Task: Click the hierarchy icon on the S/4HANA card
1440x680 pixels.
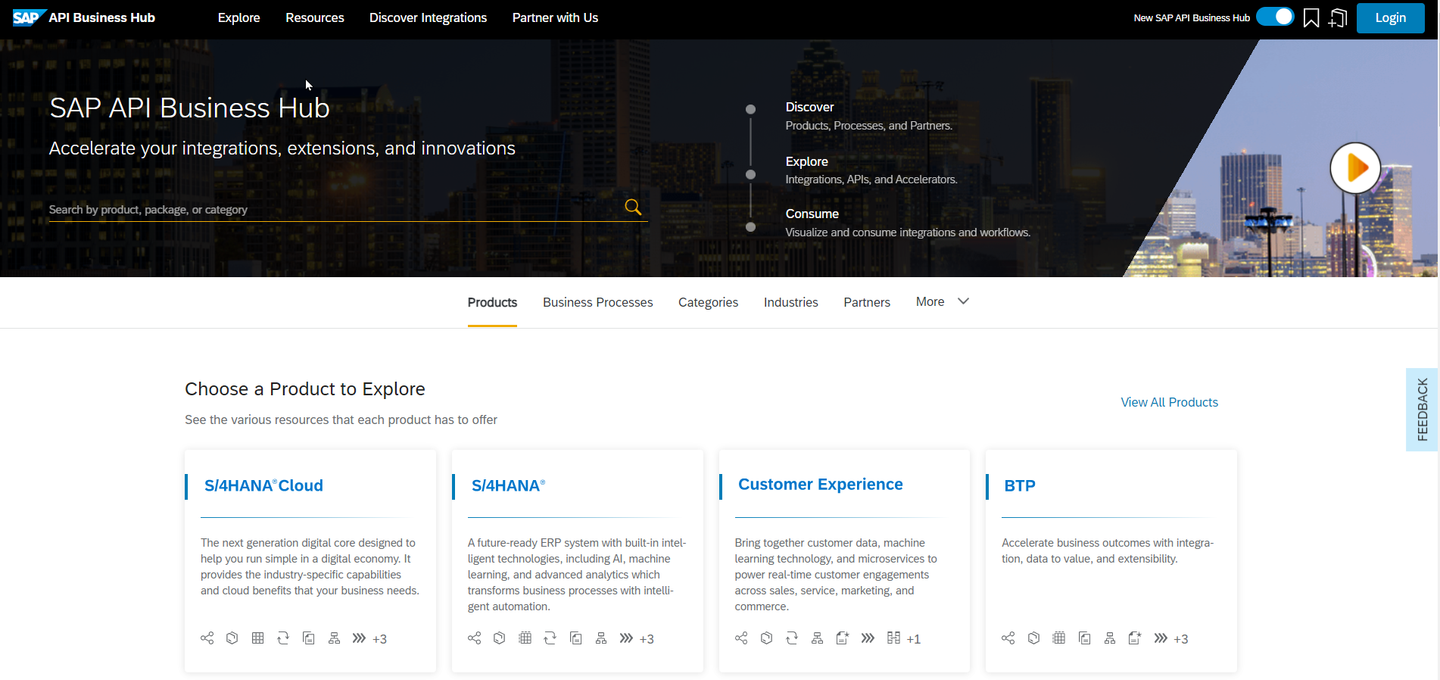Action: pos(601,638)
